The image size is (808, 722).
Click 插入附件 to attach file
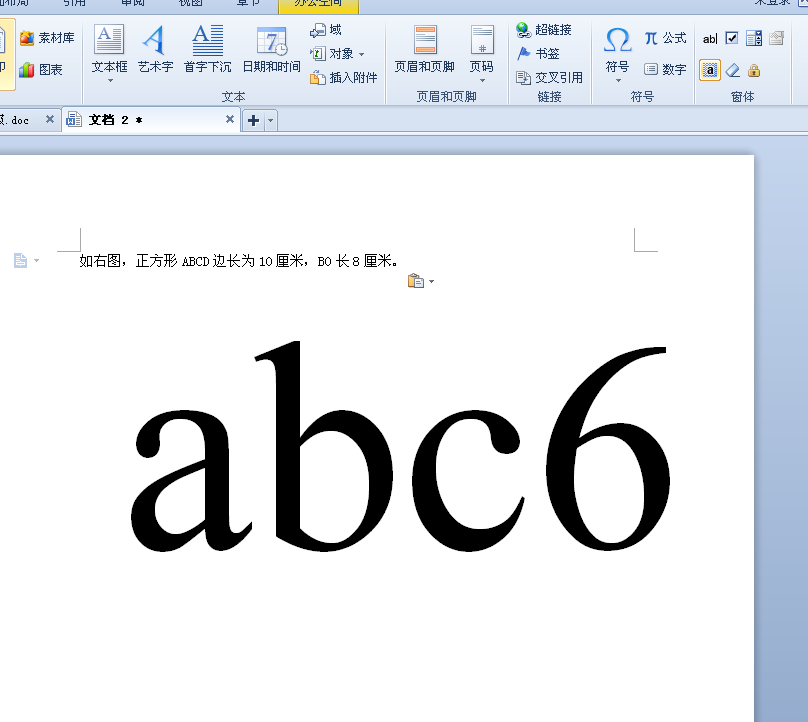point(343,78)
